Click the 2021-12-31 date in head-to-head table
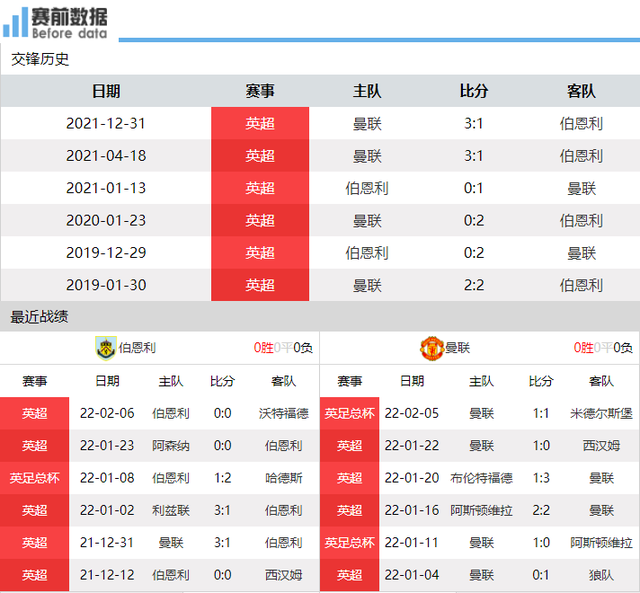640x593 pixels. point(106,123)
